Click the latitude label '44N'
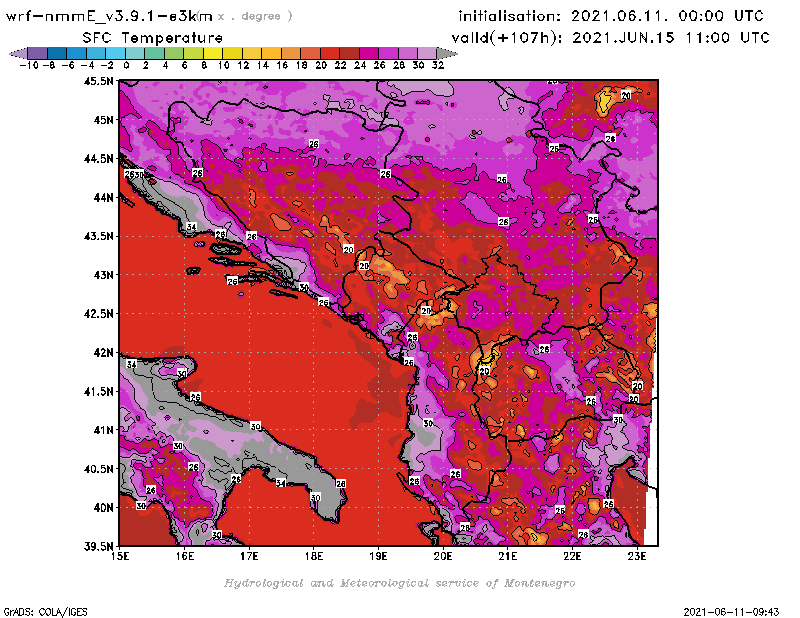 pyautogui.click(x=103, y=197)
